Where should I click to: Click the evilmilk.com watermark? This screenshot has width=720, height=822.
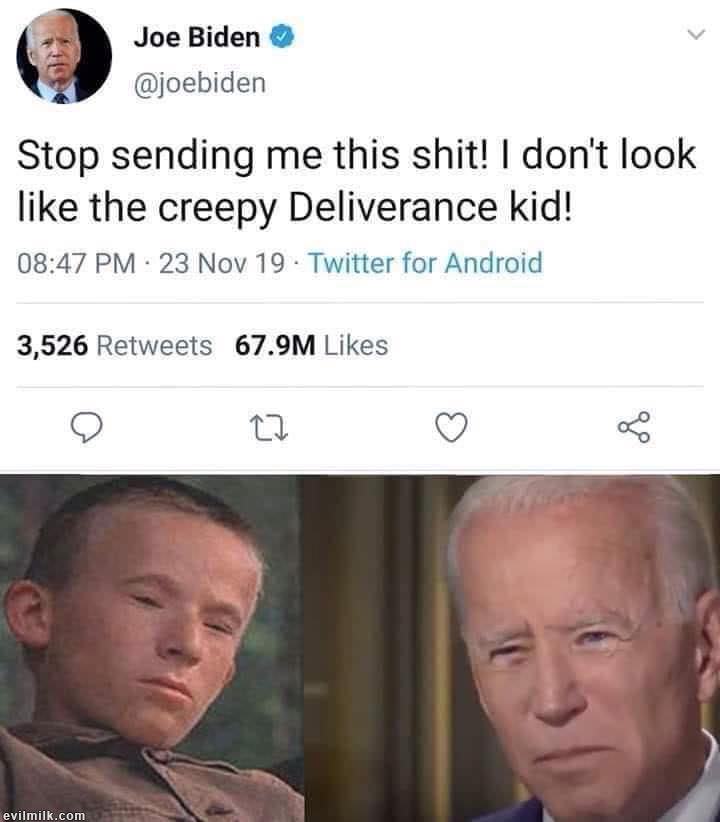pyautogui.click(x=44, y=815)
